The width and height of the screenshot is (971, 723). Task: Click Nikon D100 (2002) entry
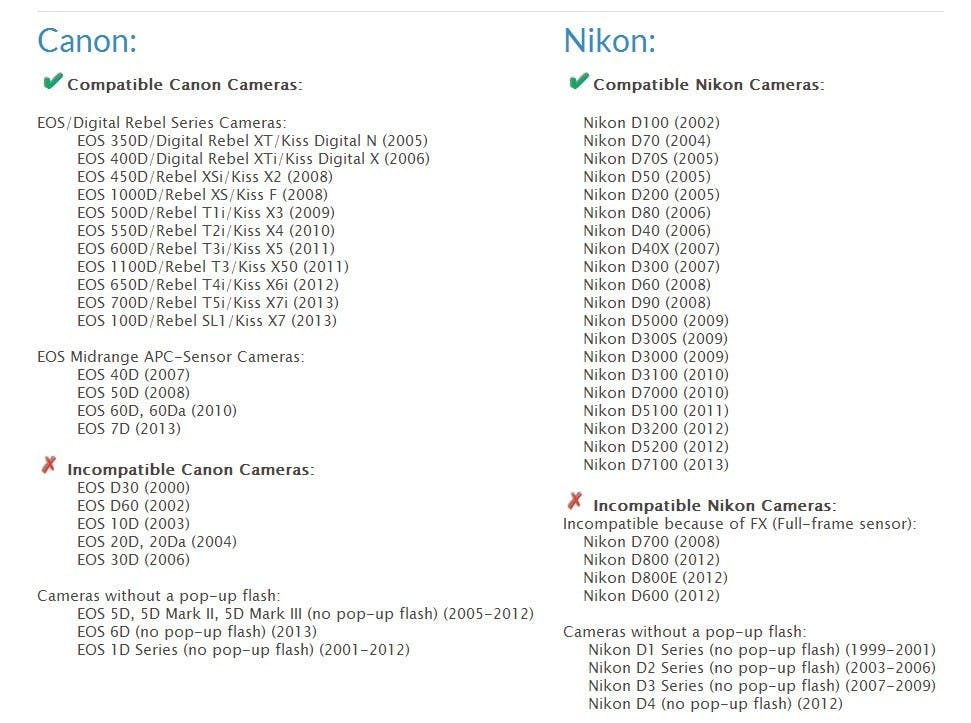pos(651,123)
